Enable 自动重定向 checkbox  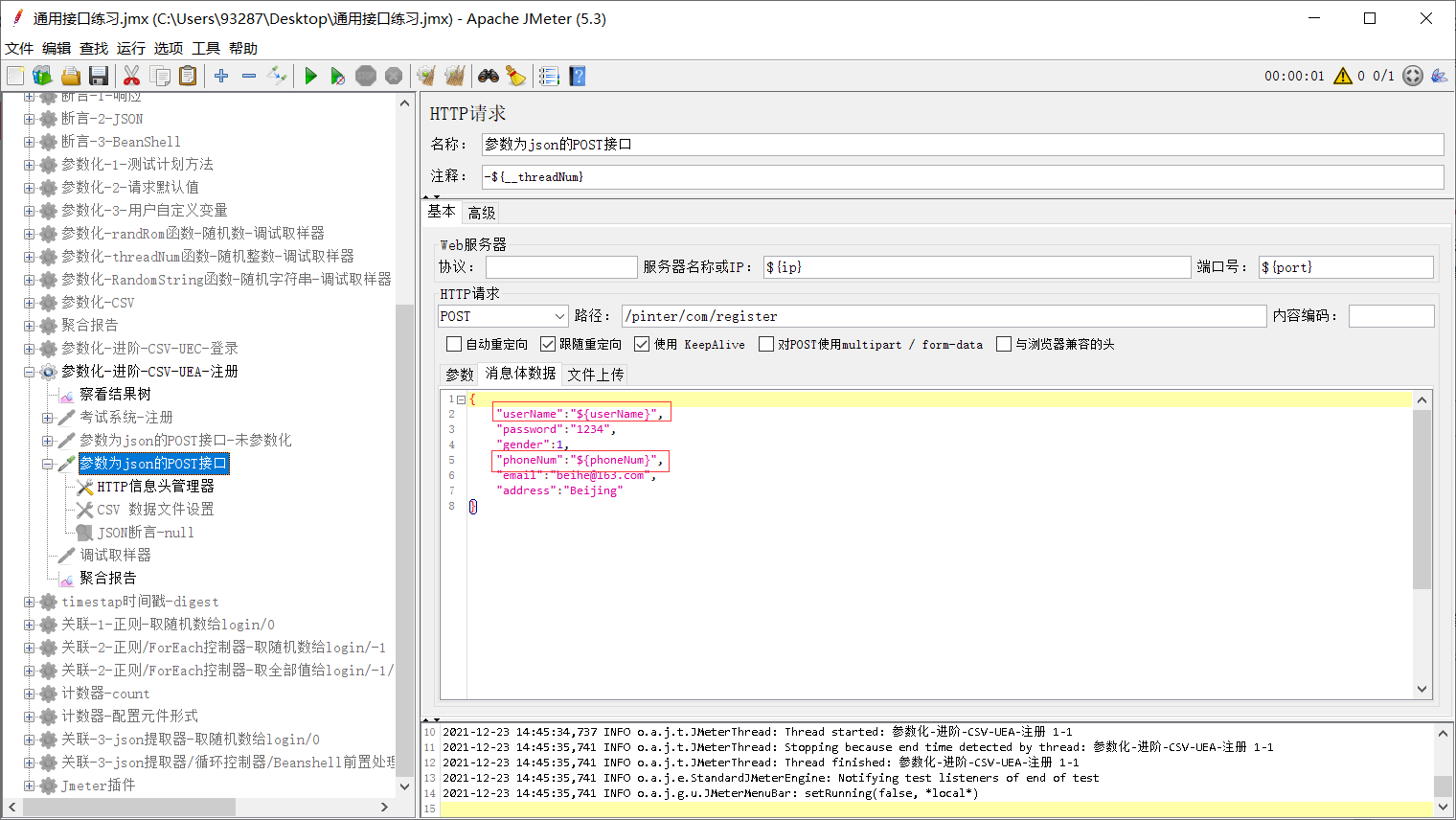454,344
